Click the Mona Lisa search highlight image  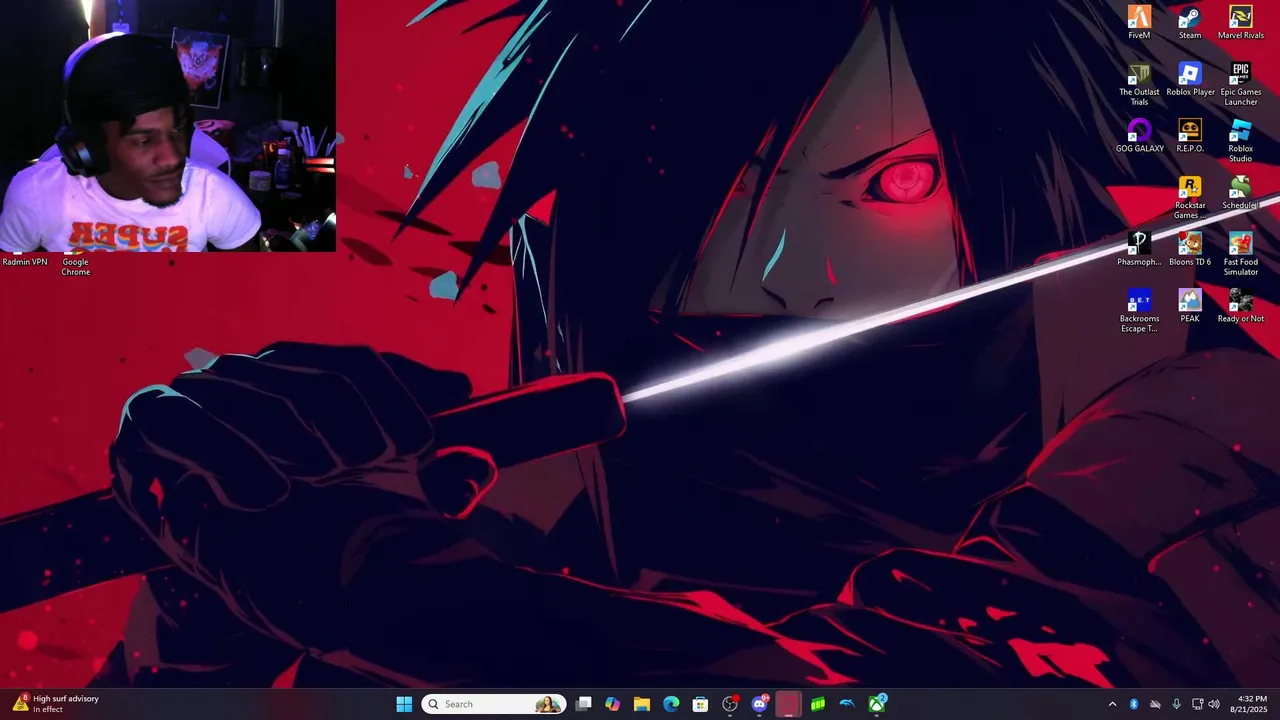tap(548, 704)
